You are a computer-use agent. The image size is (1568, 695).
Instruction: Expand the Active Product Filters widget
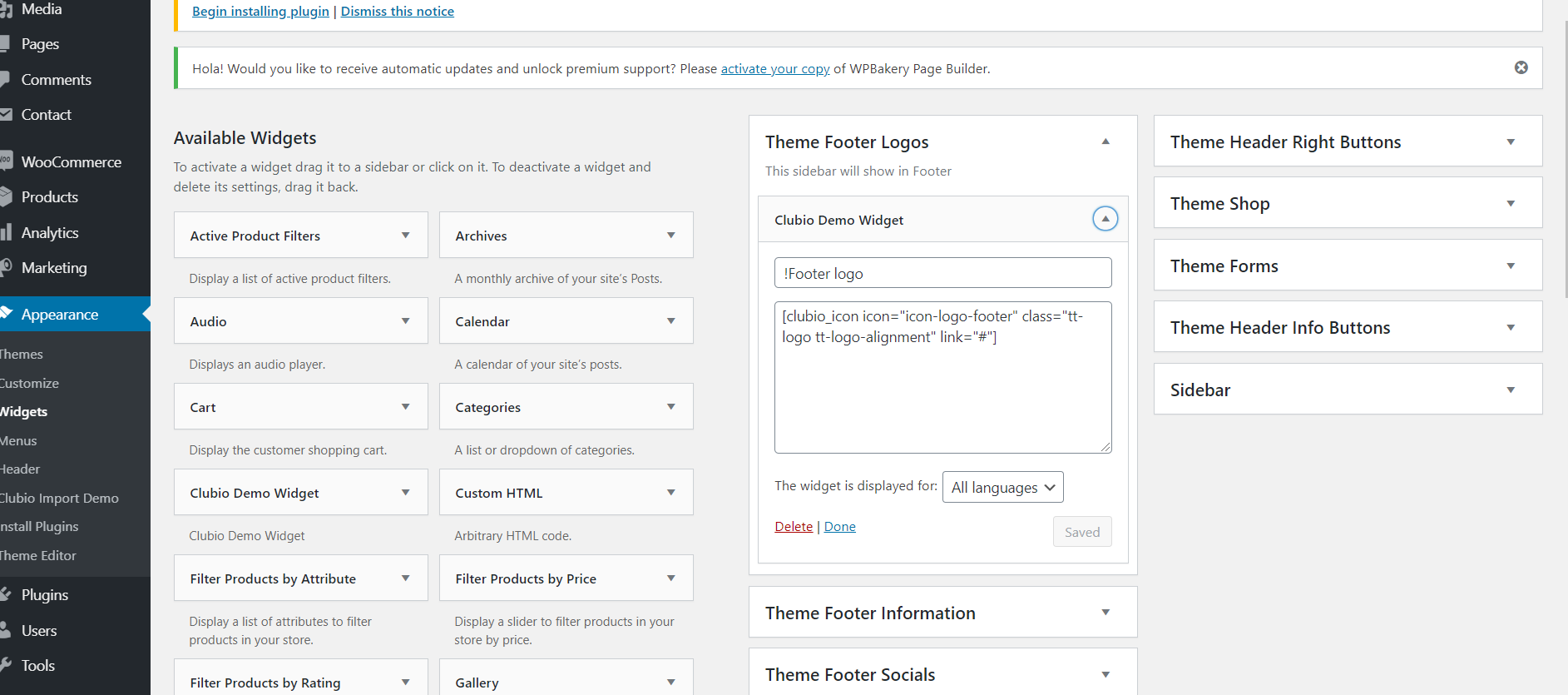pyautogui.click(x=405, y=236)
